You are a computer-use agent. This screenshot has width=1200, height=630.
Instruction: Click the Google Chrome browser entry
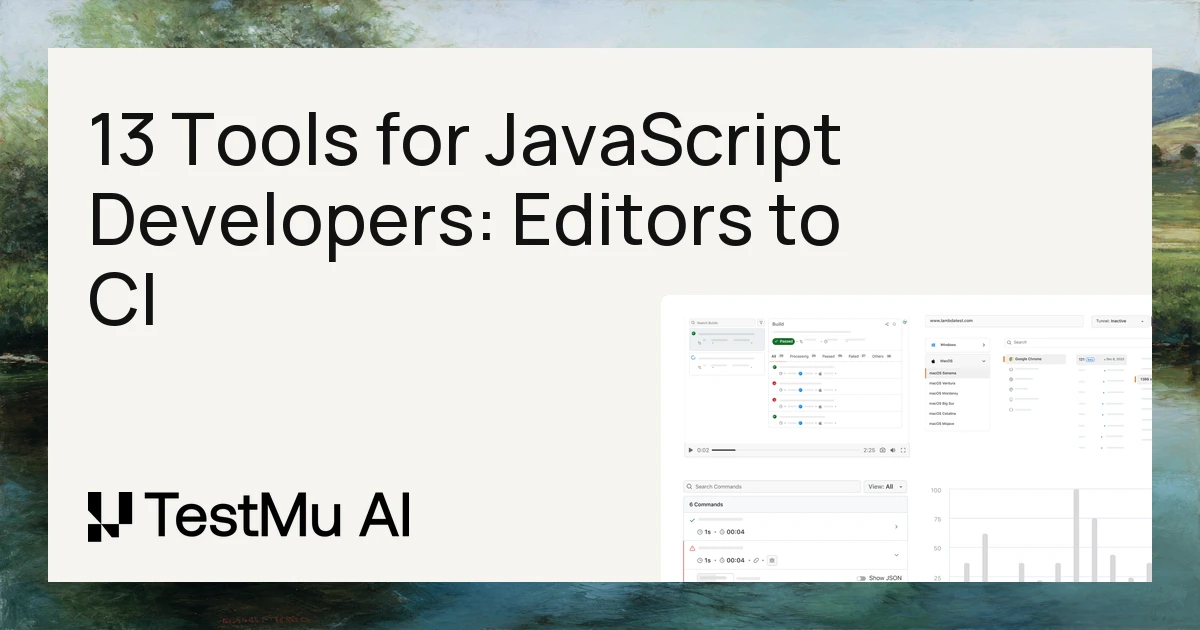pos(1036,359)
